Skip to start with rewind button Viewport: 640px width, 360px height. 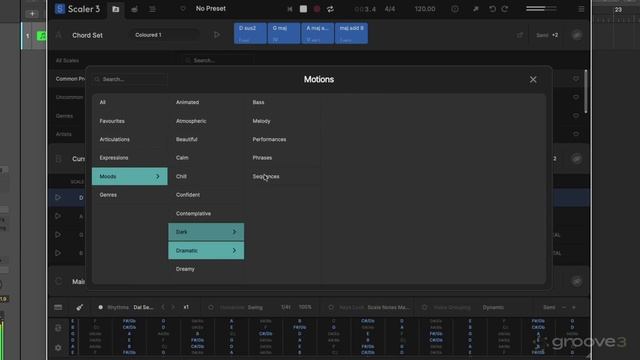tap(290, 9)
